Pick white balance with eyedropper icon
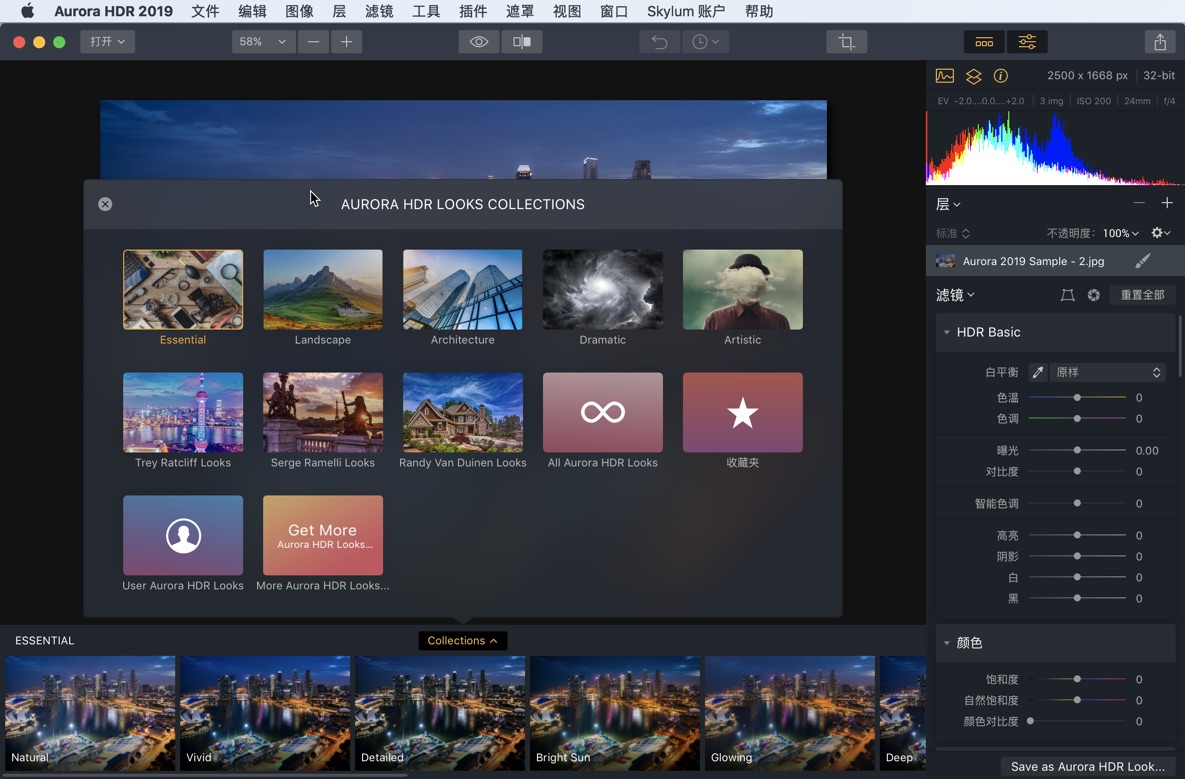The width and height of the screenshot is (1185, 779). (x=1038, y=372)
